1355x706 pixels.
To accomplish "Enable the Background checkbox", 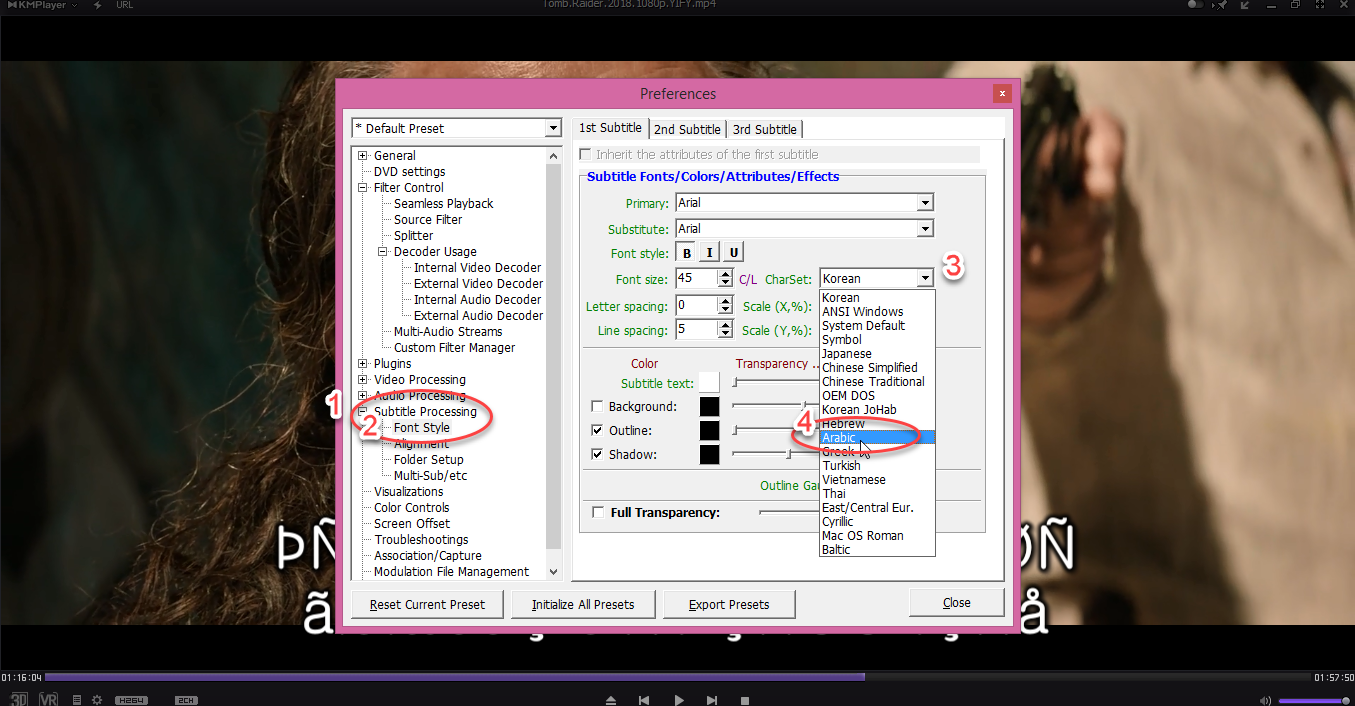I will (x=597, y=407).
